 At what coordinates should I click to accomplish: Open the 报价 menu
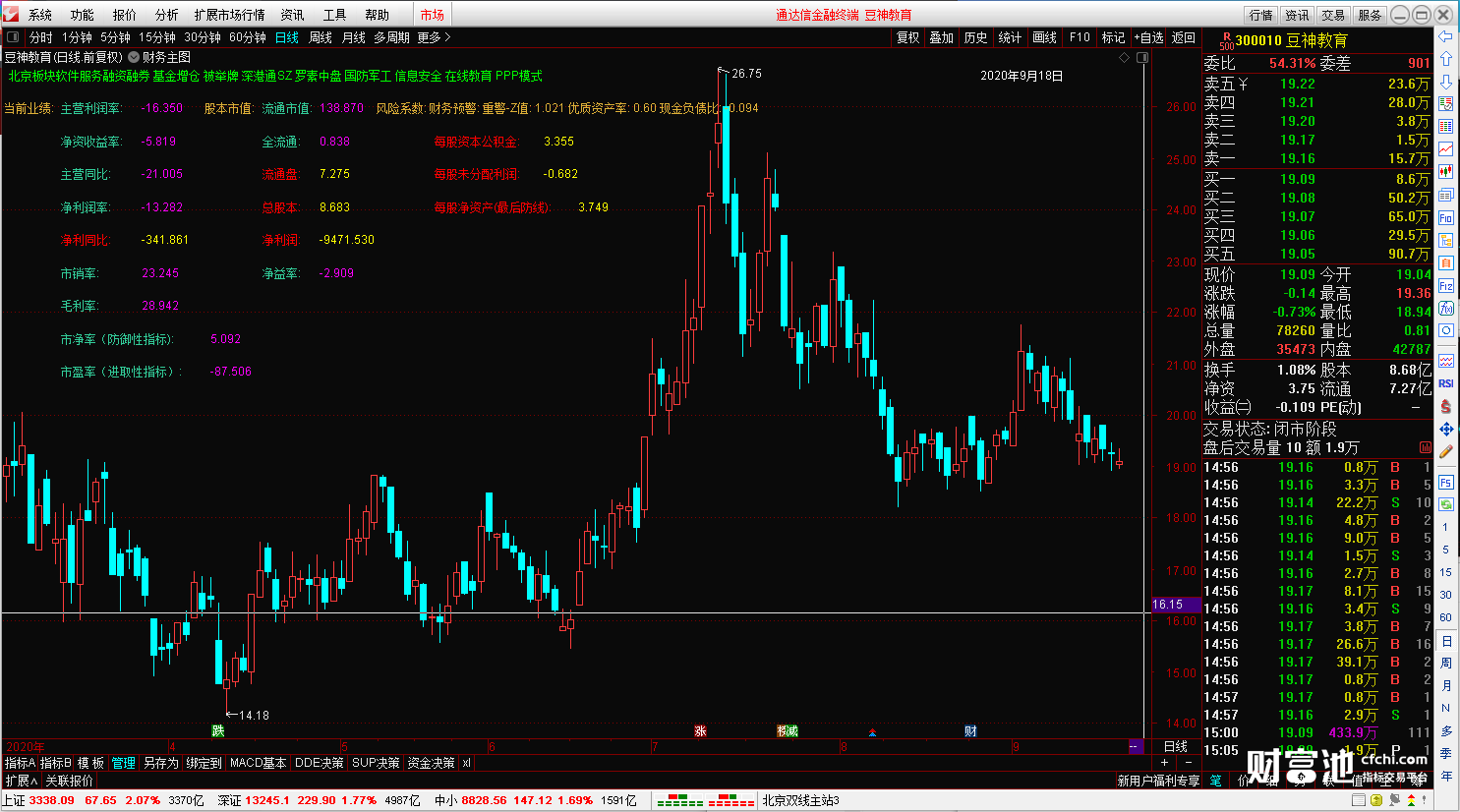125,15
